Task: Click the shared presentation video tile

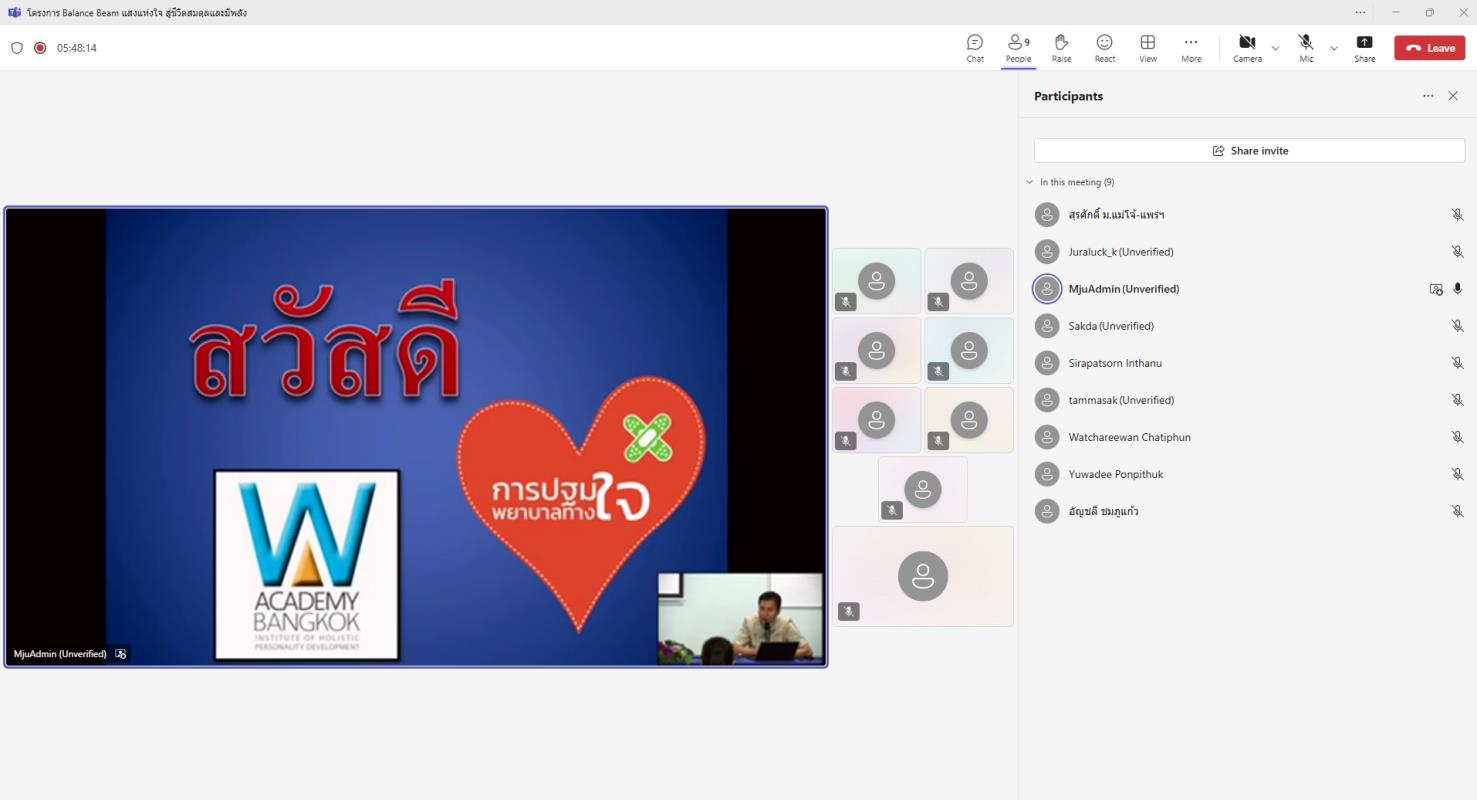Action: tap(416, 437)
